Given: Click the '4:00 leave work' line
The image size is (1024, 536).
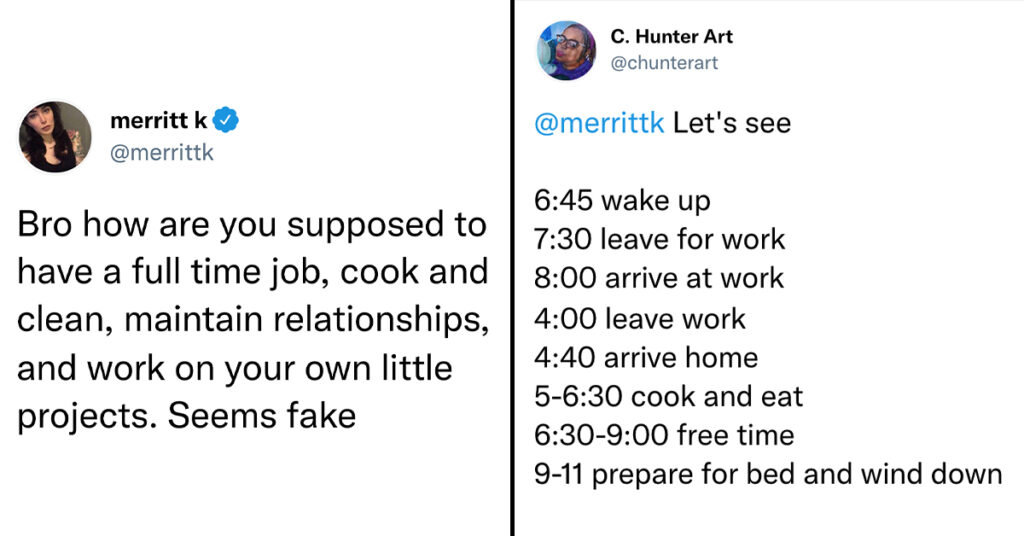Looking at the screenshot, I should coord(640,319).
